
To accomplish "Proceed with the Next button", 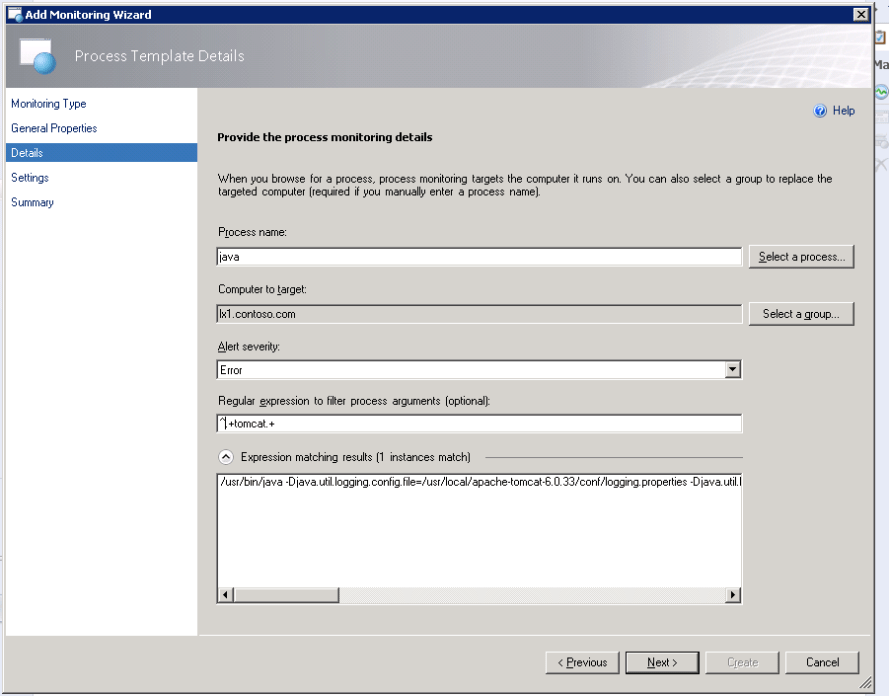I will (661, 662).
